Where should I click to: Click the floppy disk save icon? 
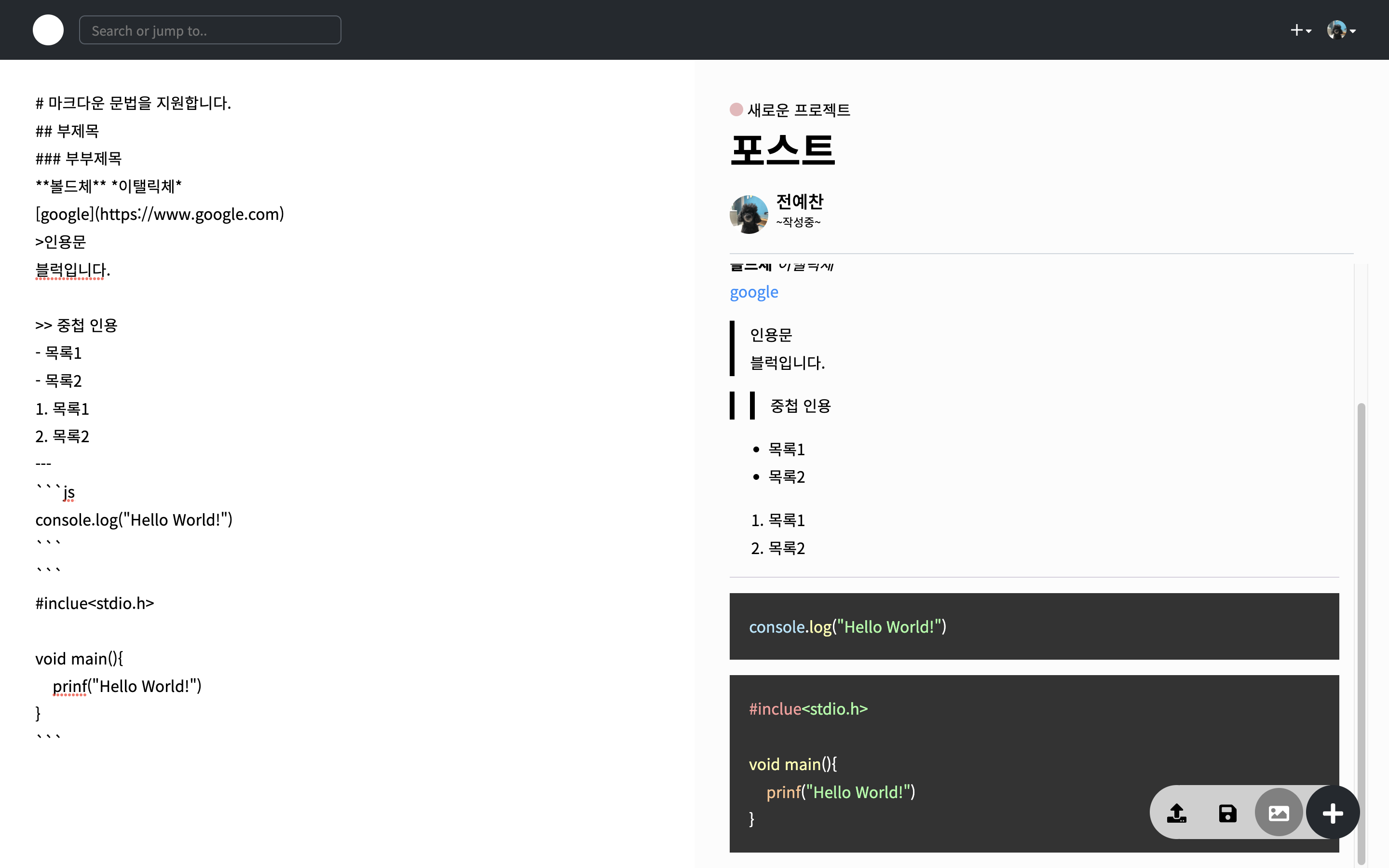(1227, 813)
